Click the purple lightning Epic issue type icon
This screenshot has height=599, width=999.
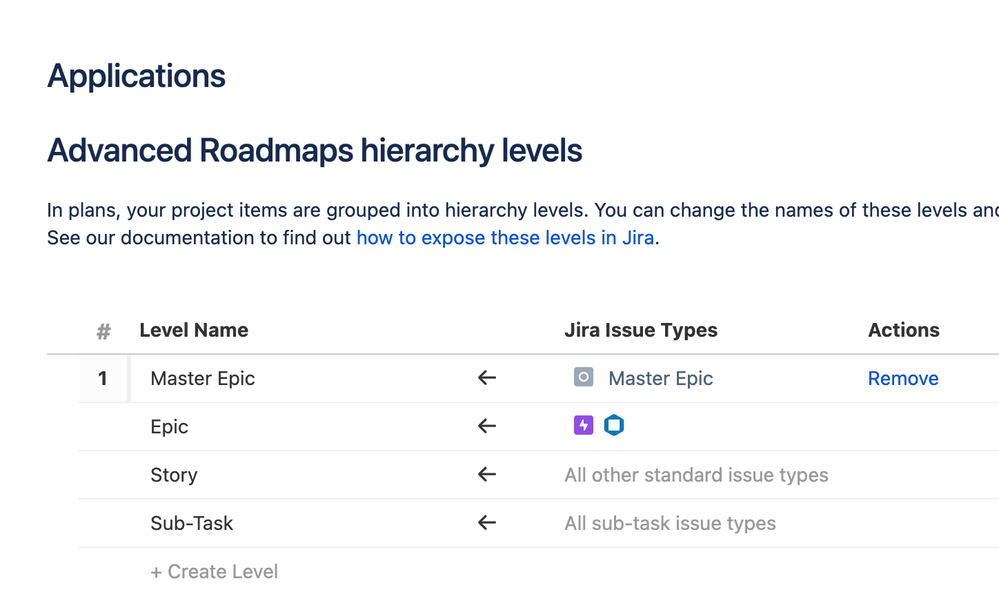click(583, 425)
